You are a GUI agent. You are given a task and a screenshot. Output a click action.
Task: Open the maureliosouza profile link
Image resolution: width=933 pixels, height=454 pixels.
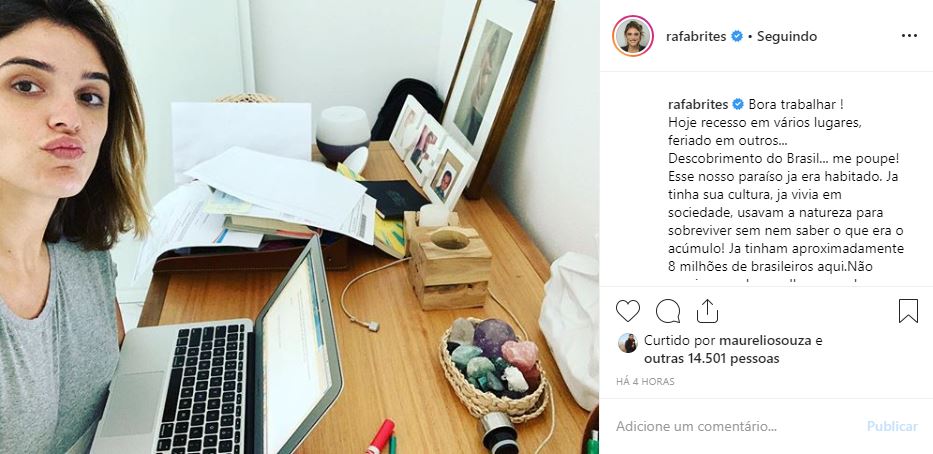pyautogui.click(x=765, y=341)
